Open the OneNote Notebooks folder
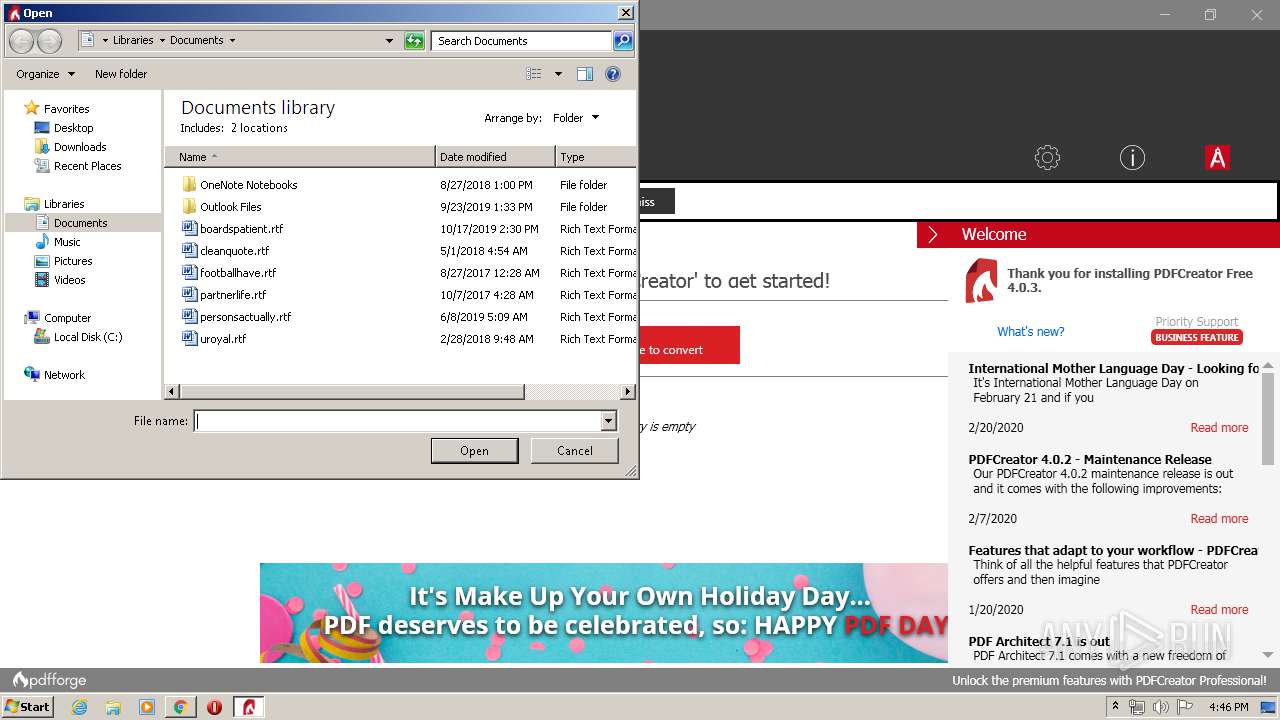Viewport: 1280px width, 720px height. pos(248,185)
